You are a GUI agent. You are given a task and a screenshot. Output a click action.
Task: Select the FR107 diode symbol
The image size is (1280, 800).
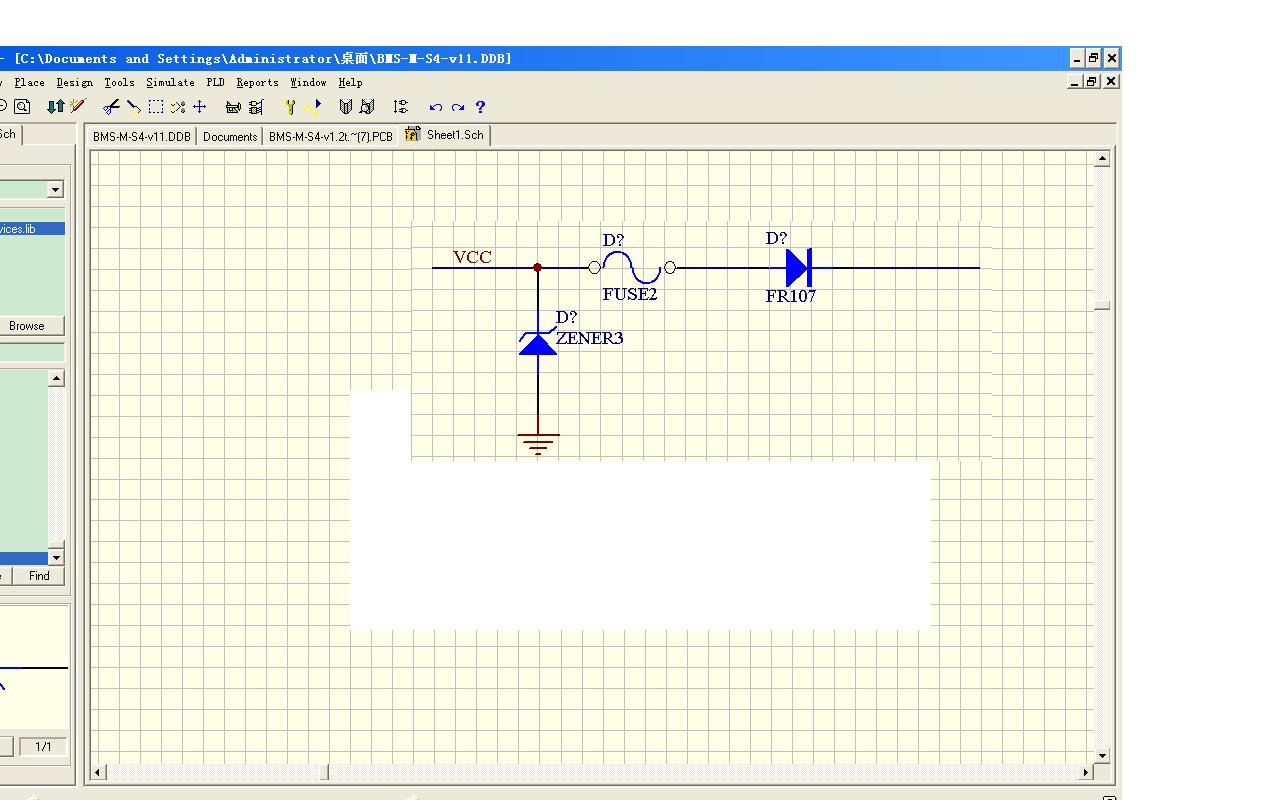click(x=798, y=267)
